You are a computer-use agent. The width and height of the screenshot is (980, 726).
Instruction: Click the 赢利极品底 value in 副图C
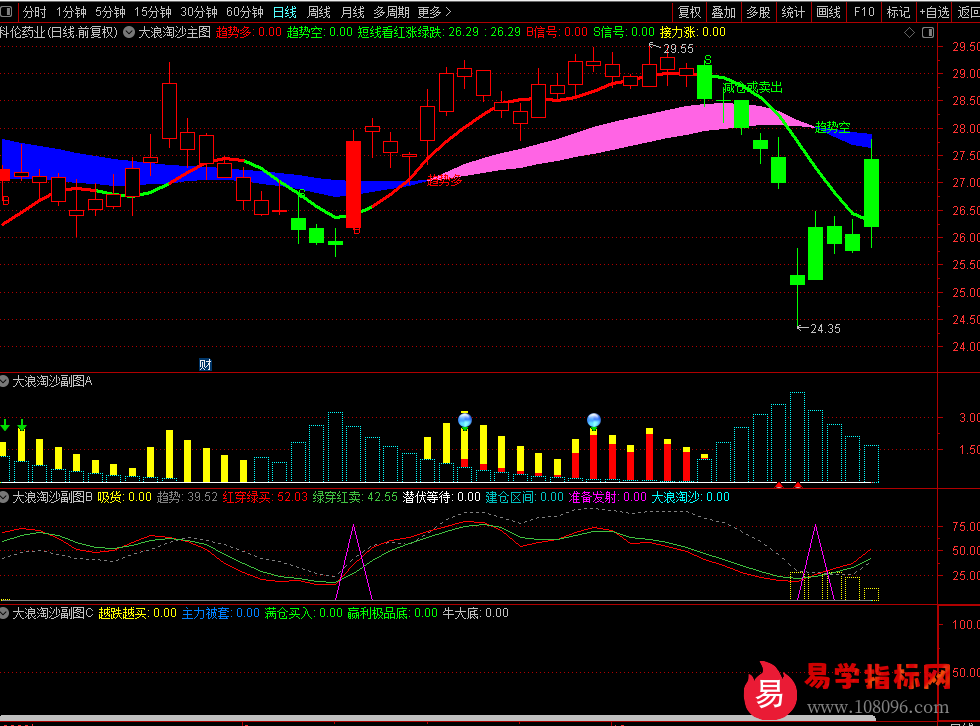click(392, 613)
